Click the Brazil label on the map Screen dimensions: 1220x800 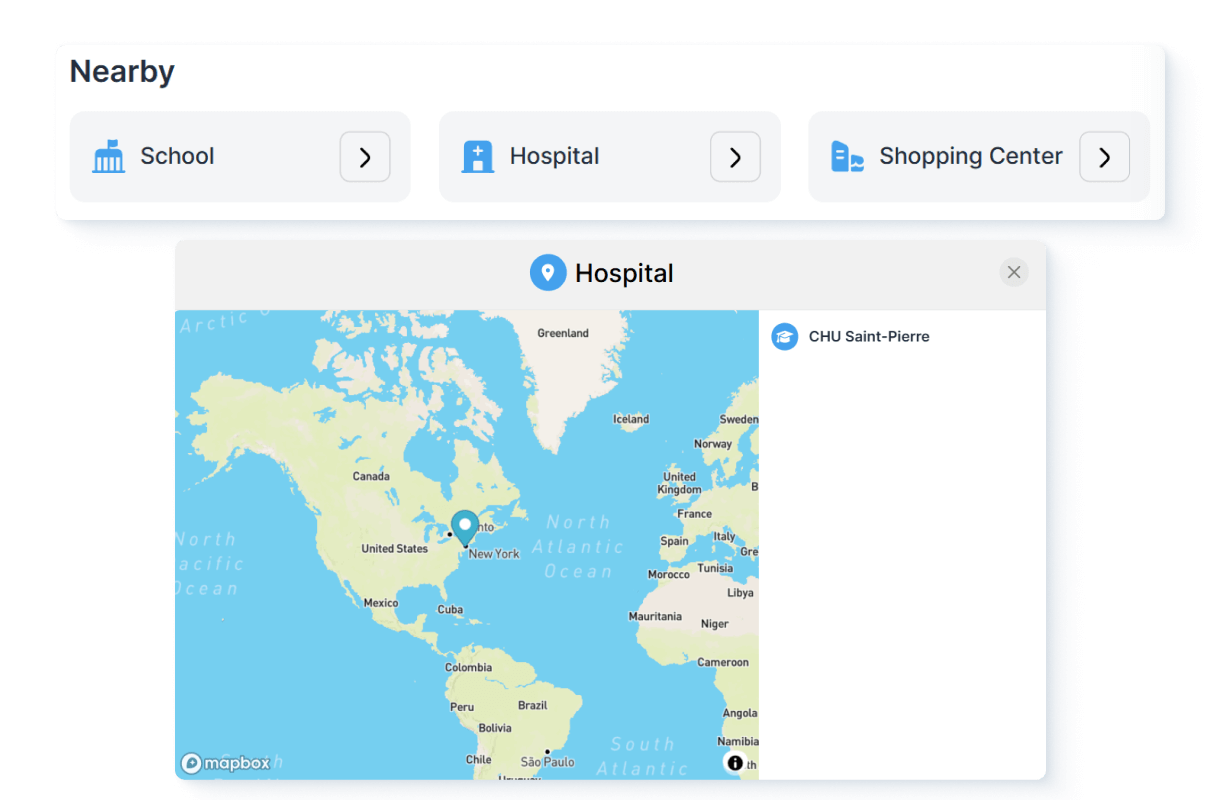pos(533,705)
